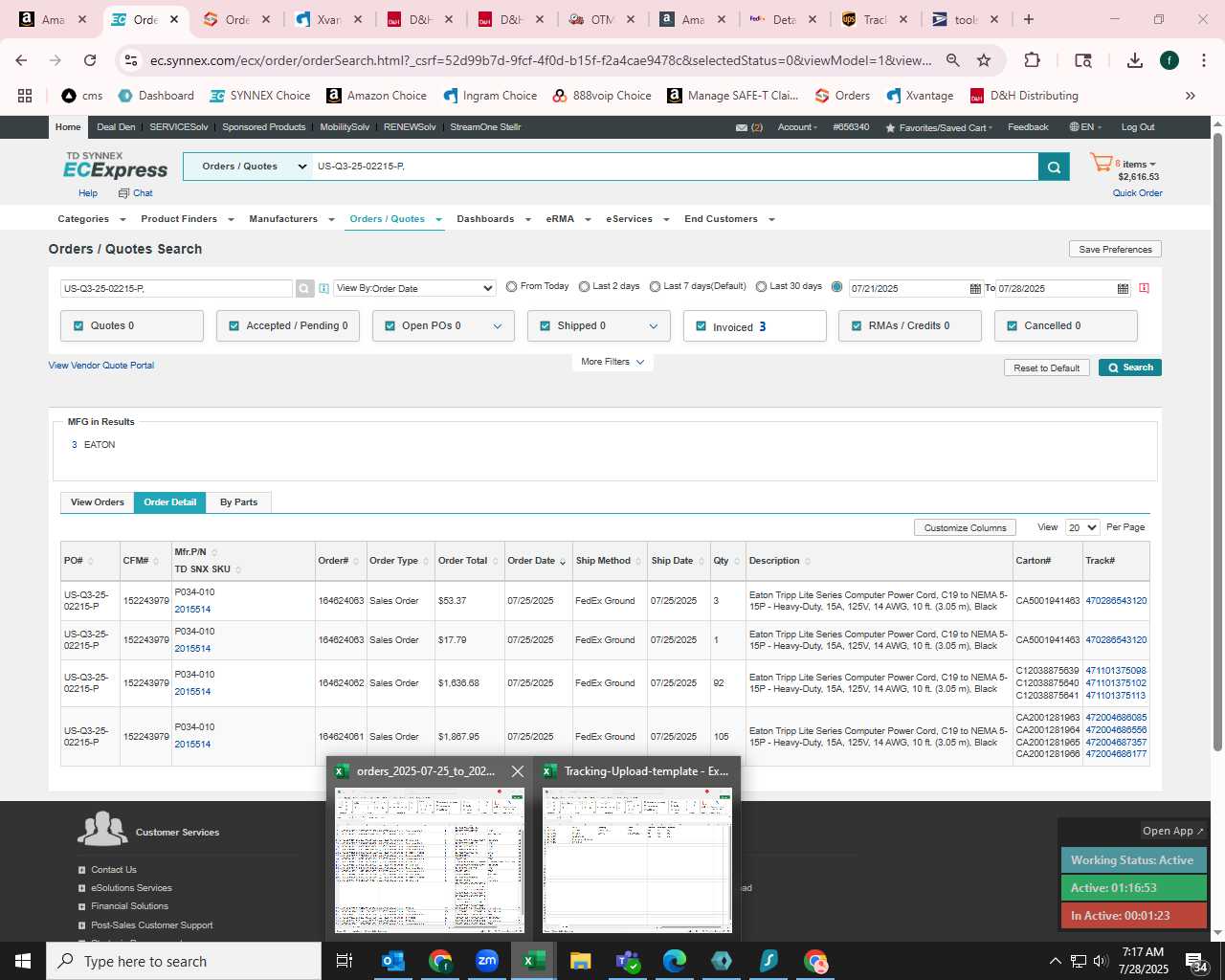Open the Edge browser icon in taskbar
Screen dimensions: 1225x980
tap(675, 961)
